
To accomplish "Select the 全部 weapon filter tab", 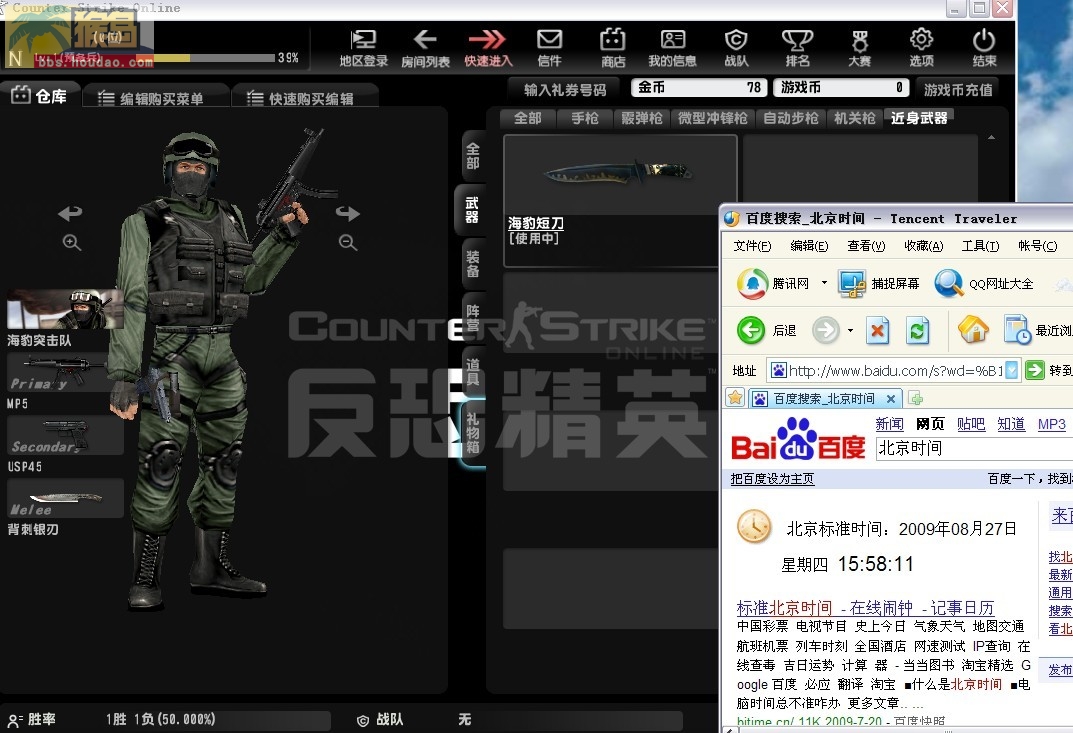I will 528,118.
